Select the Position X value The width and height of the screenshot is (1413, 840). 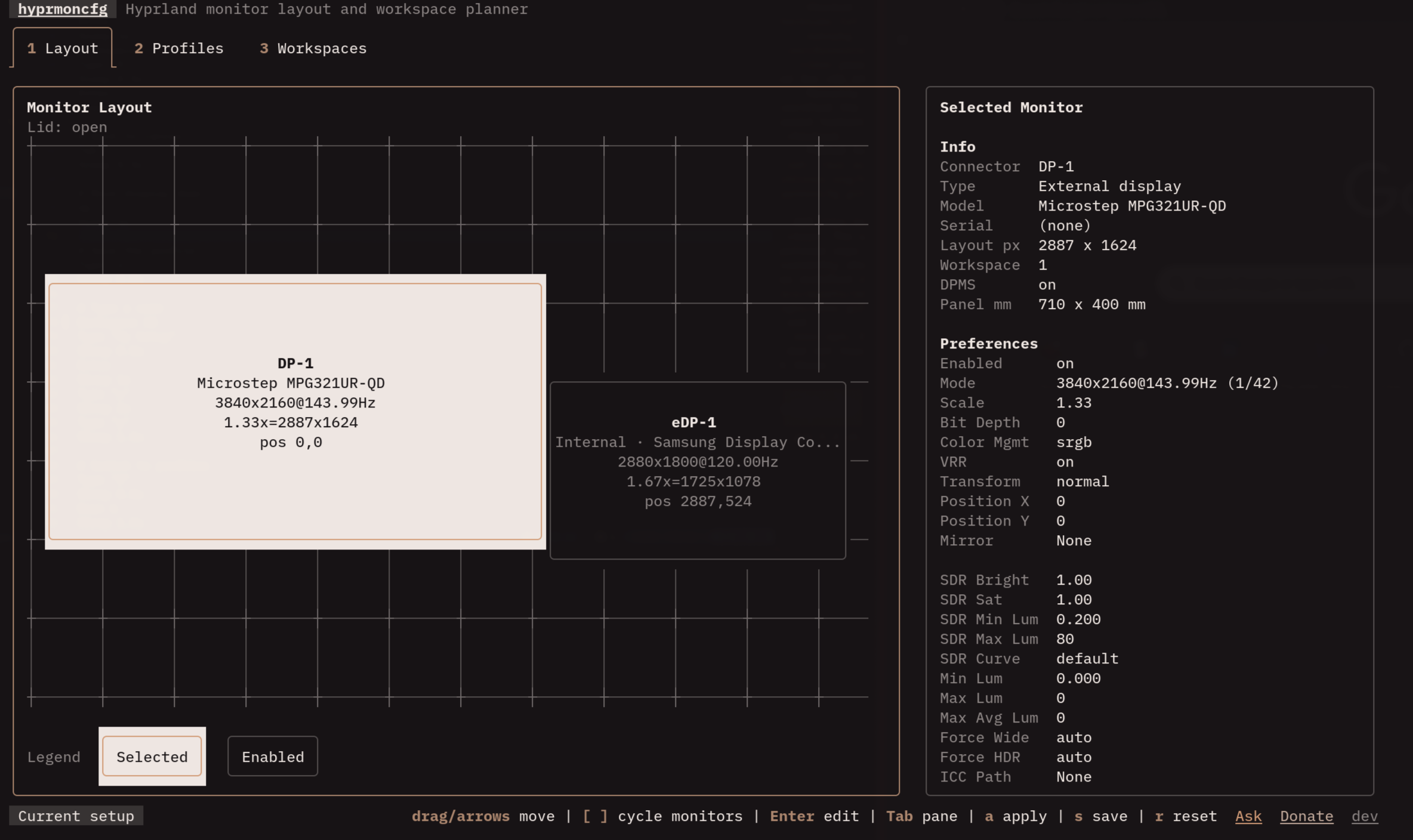coord(1060,501)
